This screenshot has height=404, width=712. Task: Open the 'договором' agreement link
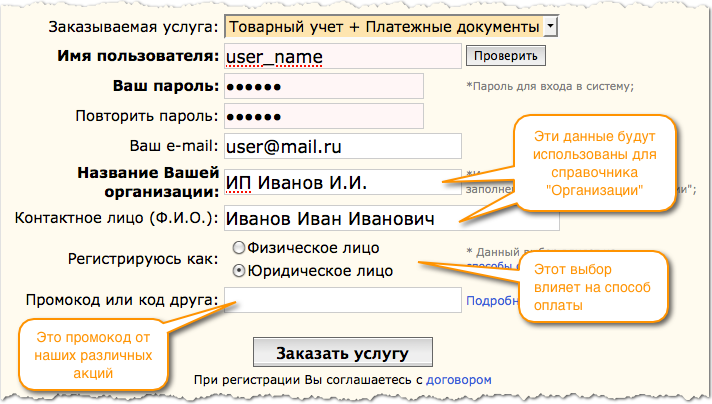pos(459,380)
